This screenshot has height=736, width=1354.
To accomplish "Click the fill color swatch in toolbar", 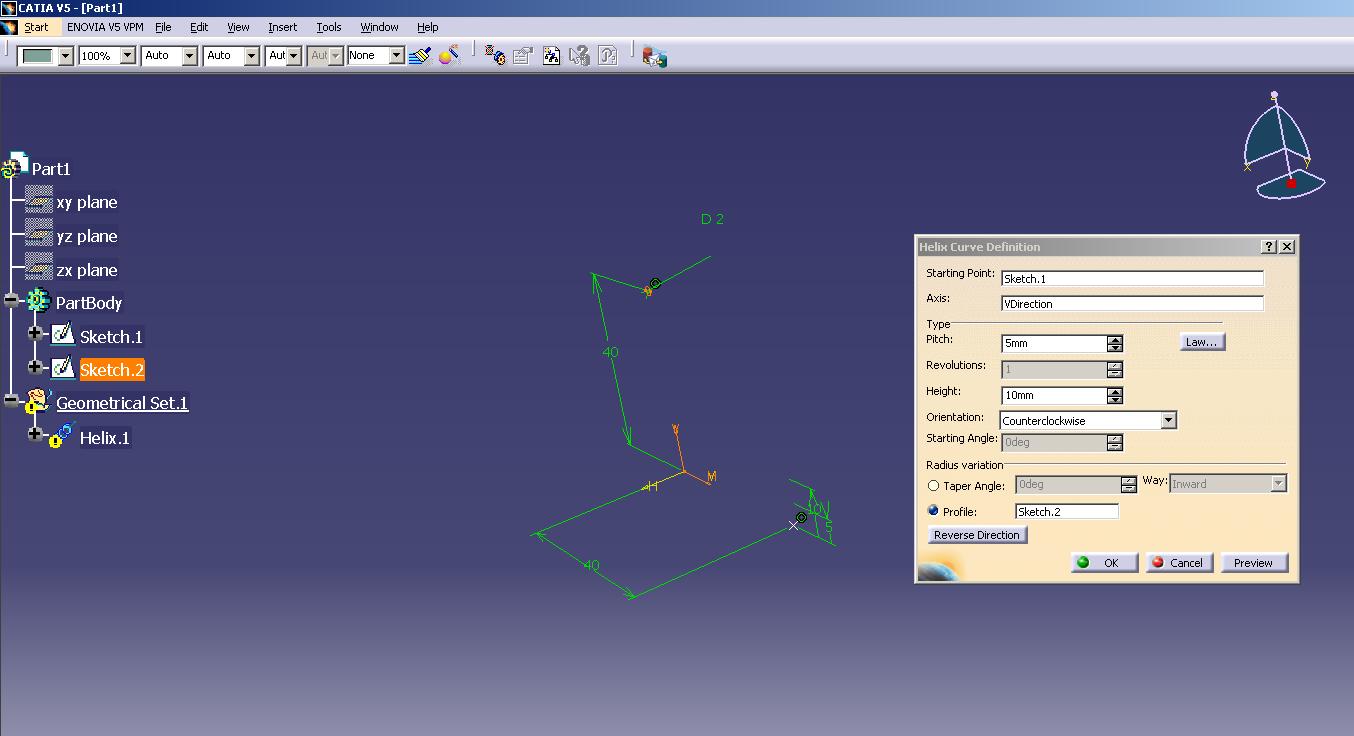I will (38, 56).
